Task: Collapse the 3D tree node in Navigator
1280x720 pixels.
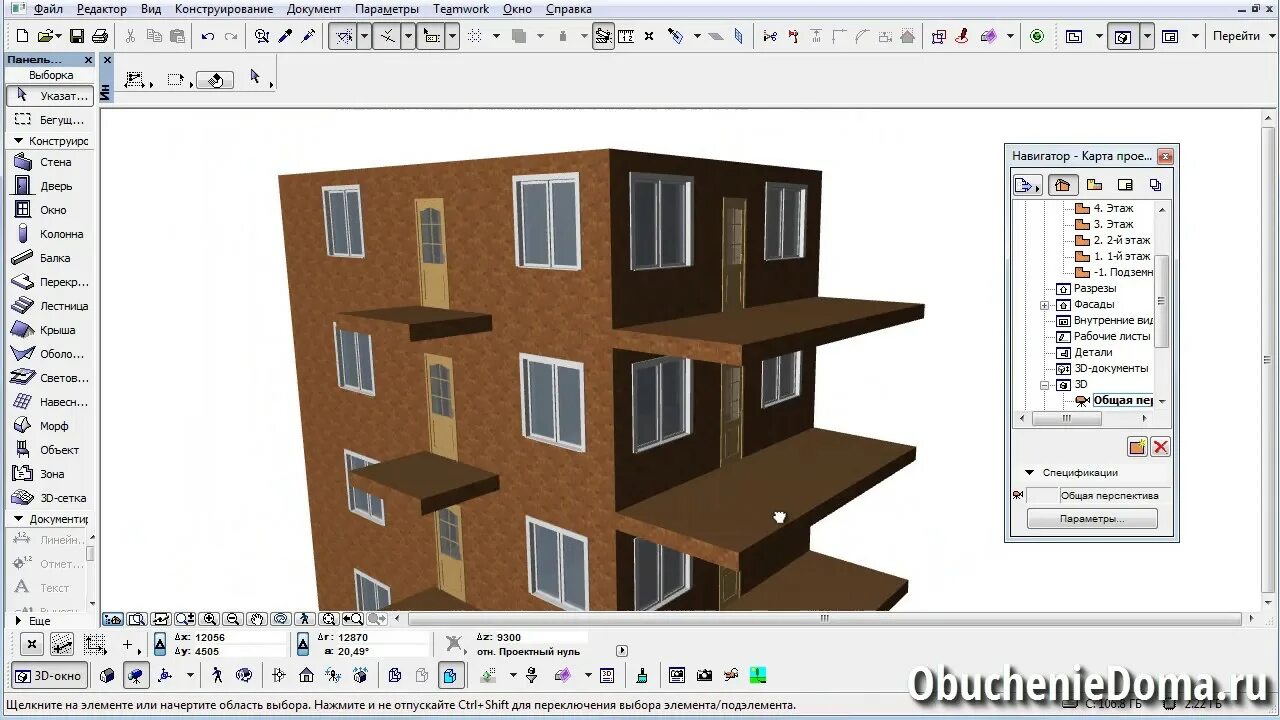Action: pos(1044,384)
